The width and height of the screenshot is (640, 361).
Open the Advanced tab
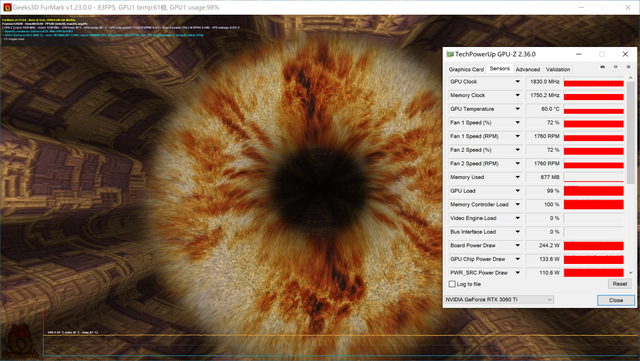(x=527, y=69)
